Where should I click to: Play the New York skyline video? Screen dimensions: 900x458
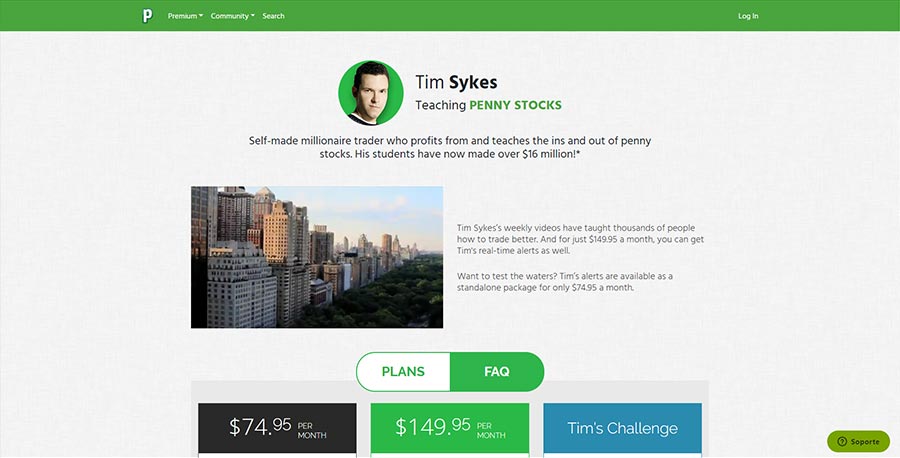[x=317, y=257]
